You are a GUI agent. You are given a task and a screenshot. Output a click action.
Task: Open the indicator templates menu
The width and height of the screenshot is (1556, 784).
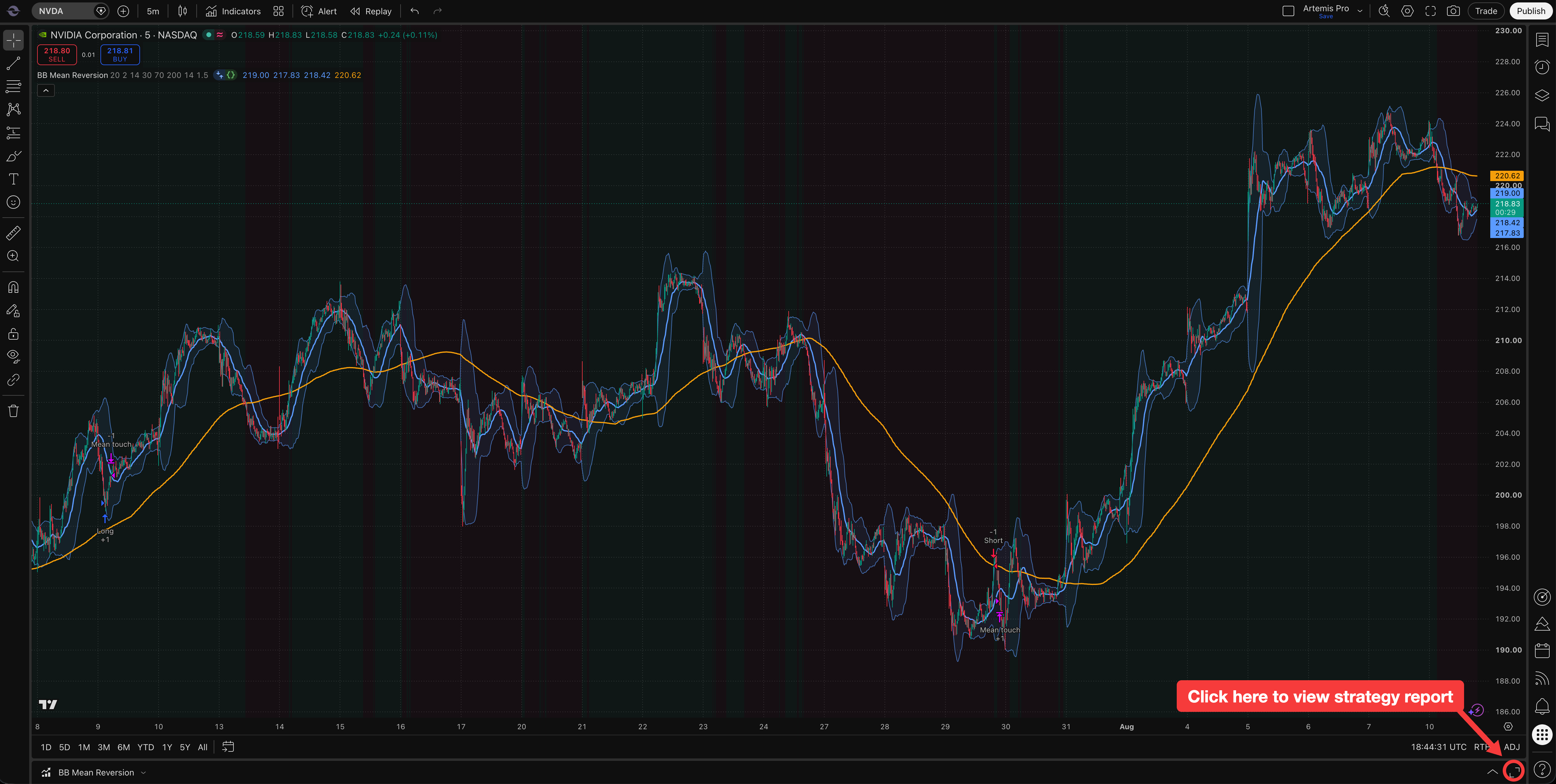tap(279, 11)
